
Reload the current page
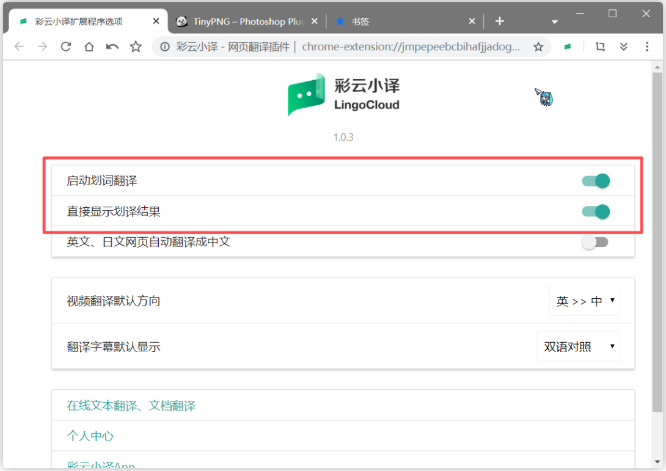click(x=66, y=46)
